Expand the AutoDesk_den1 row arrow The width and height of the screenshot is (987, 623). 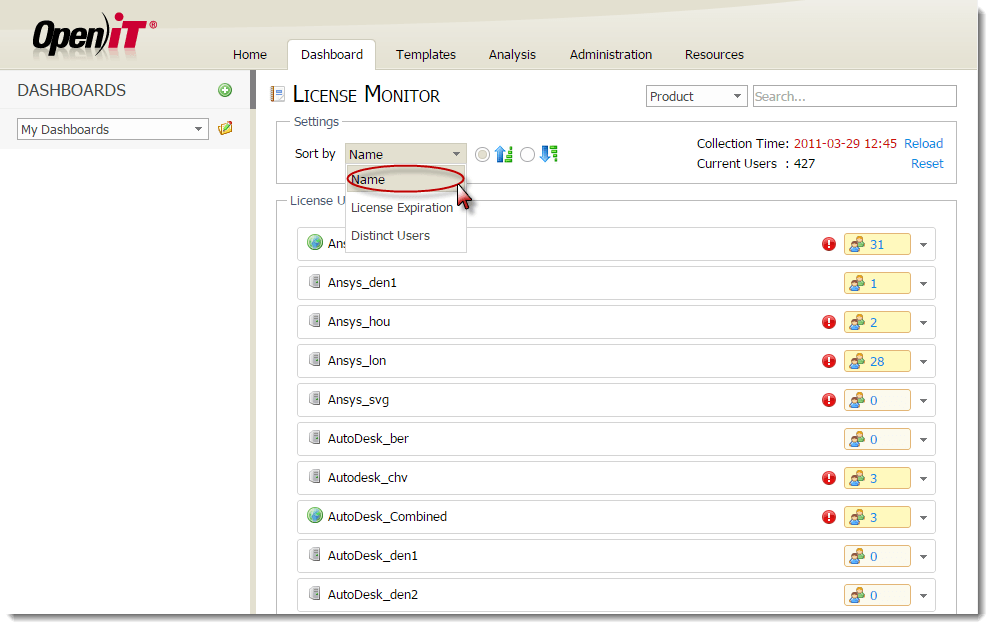point(923,557)
